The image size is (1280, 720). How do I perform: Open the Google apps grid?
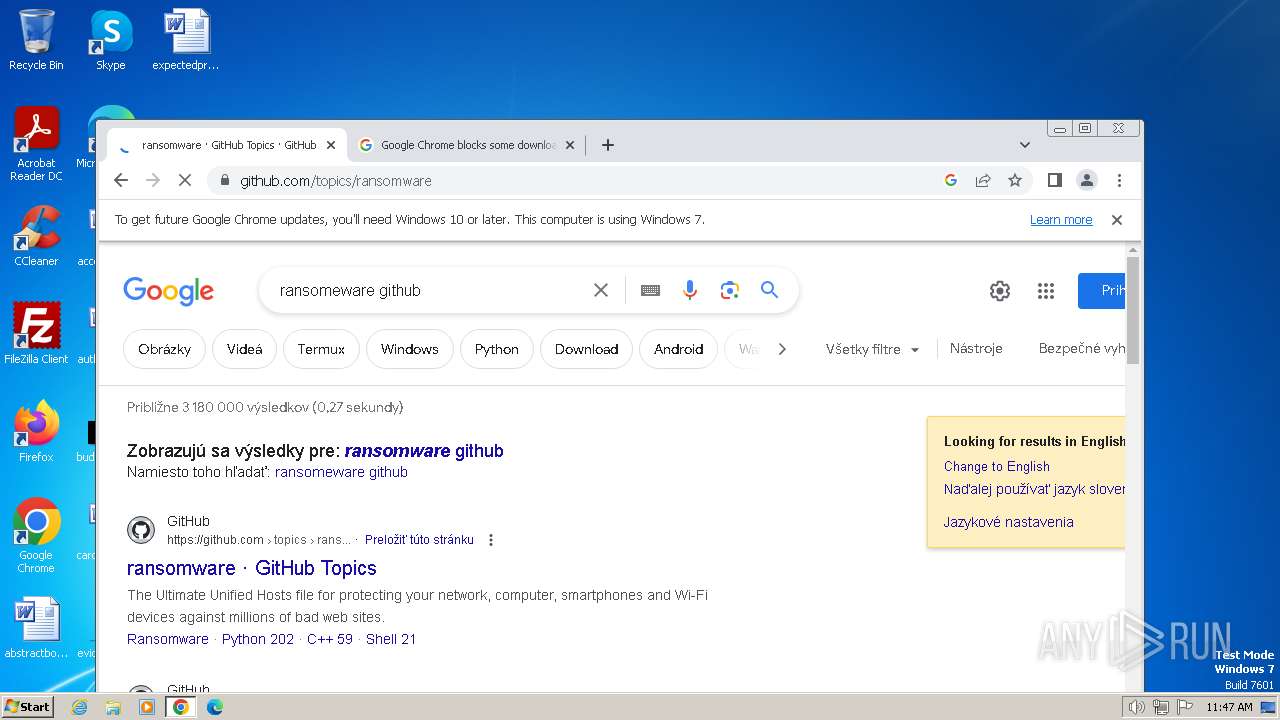tap(1046, 291)
